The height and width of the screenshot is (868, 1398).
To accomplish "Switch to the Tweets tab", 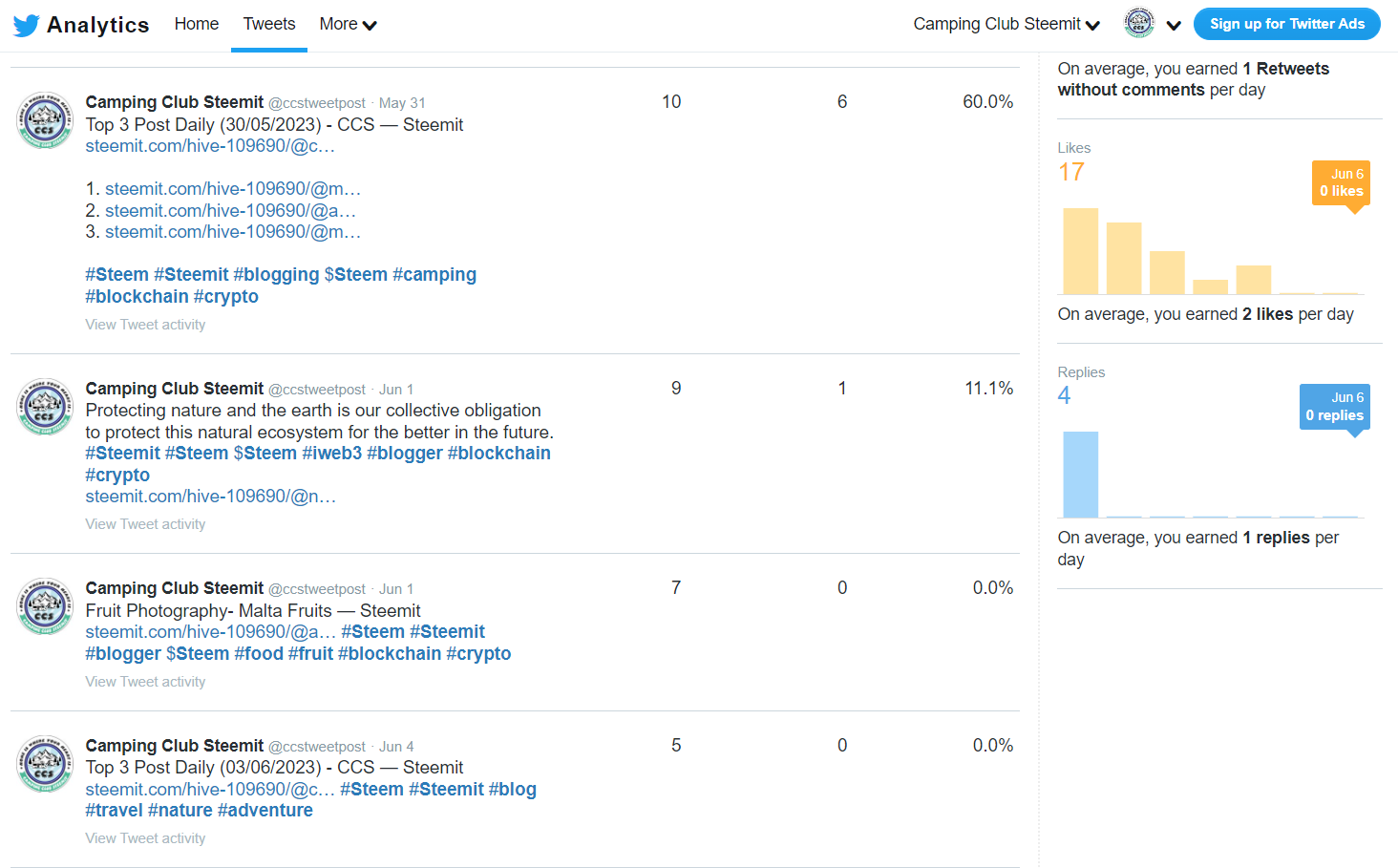I will pyautogui.click(x=269, y=24).
